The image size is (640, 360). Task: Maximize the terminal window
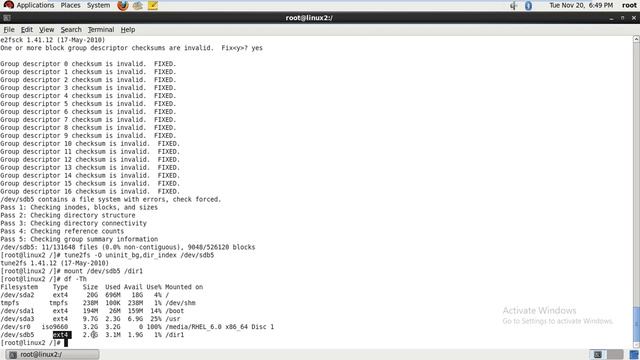click(x=622, y=18)
